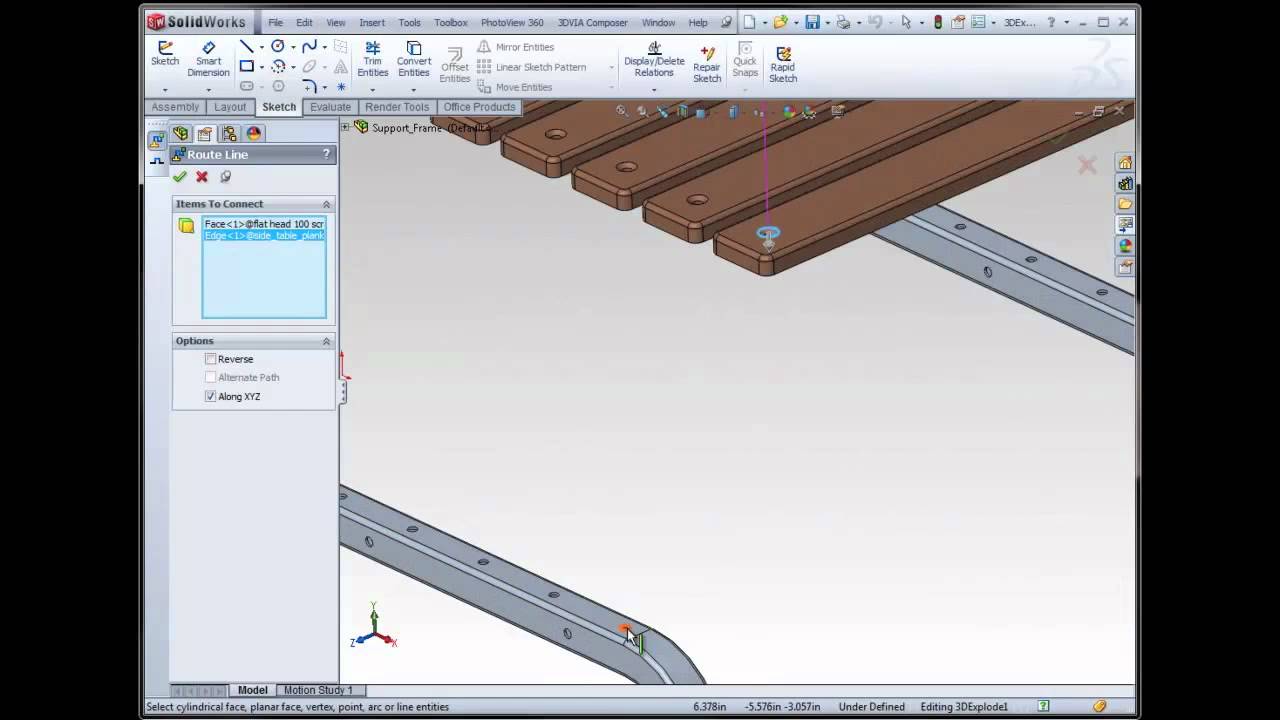The image size is (1280, 720).
Task: Click the Print icon
Action: (x=843, y=22)
